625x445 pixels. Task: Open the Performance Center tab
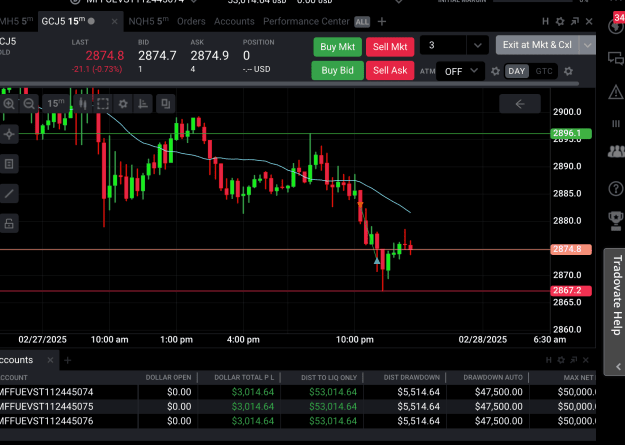tap(306, 22)
